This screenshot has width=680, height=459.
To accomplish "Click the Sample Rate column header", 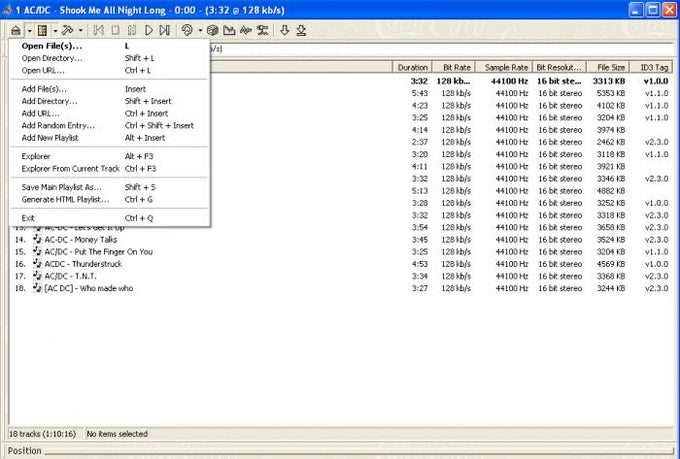I will pos(504,67).
